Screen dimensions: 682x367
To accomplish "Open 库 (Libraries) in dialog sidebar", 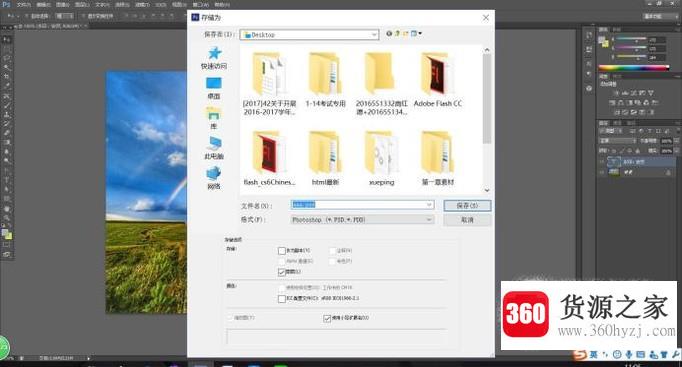I will [x=214, y=118].
